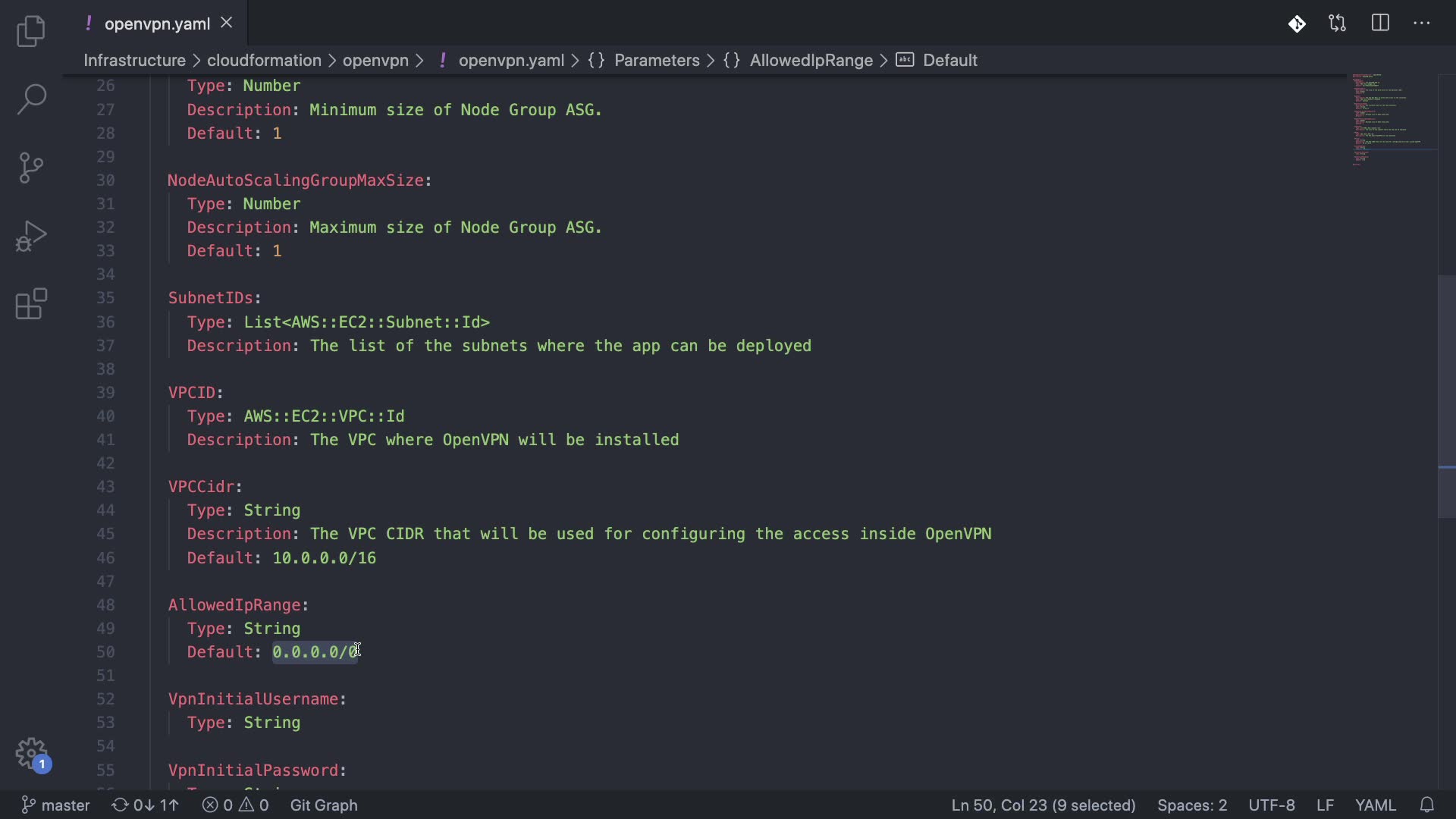Click the Manage gear icon

tap(31, 754)
